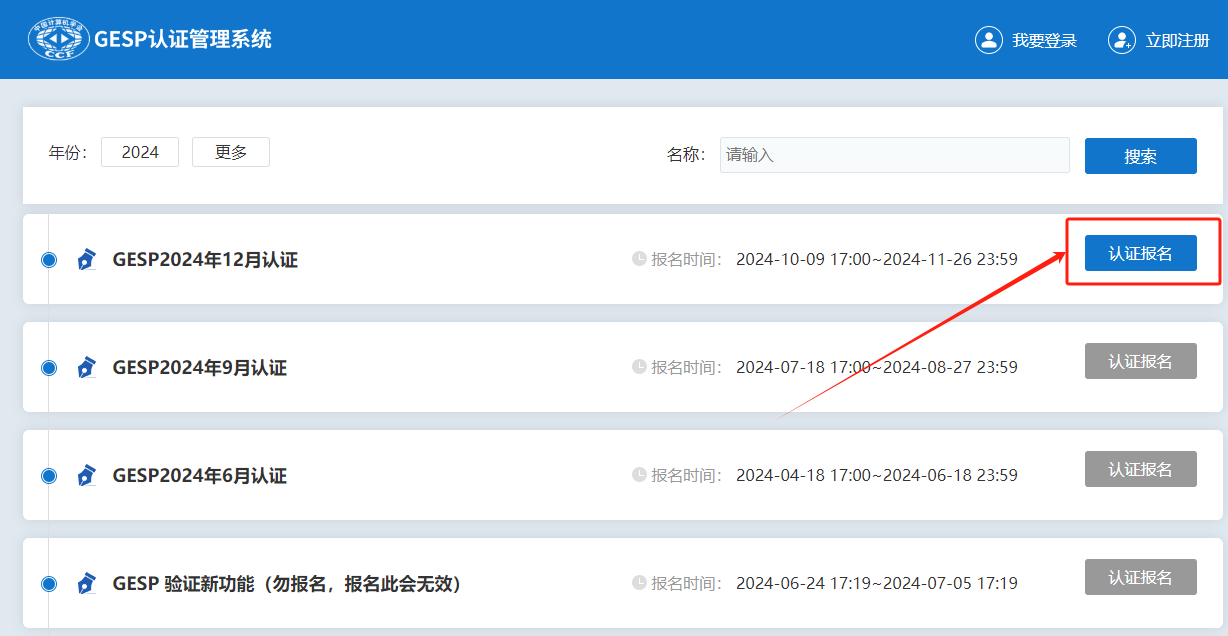Click the 报名时间: label in the 6月认证 row
The width and height of the screenshot is (1228, 636).
687,476
